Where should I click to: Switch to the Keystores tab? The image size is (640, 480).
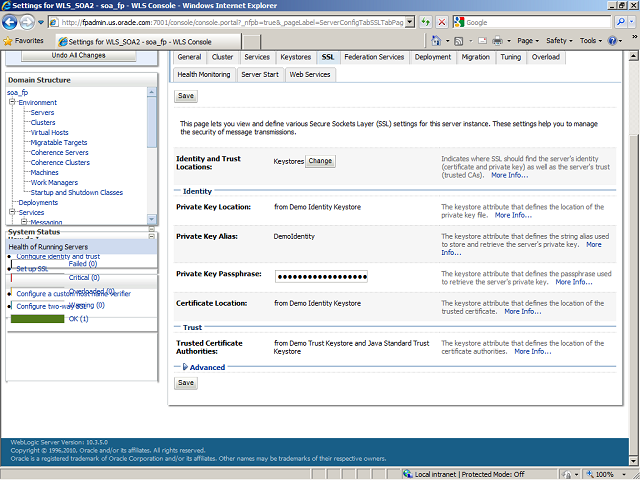(295, 57)
